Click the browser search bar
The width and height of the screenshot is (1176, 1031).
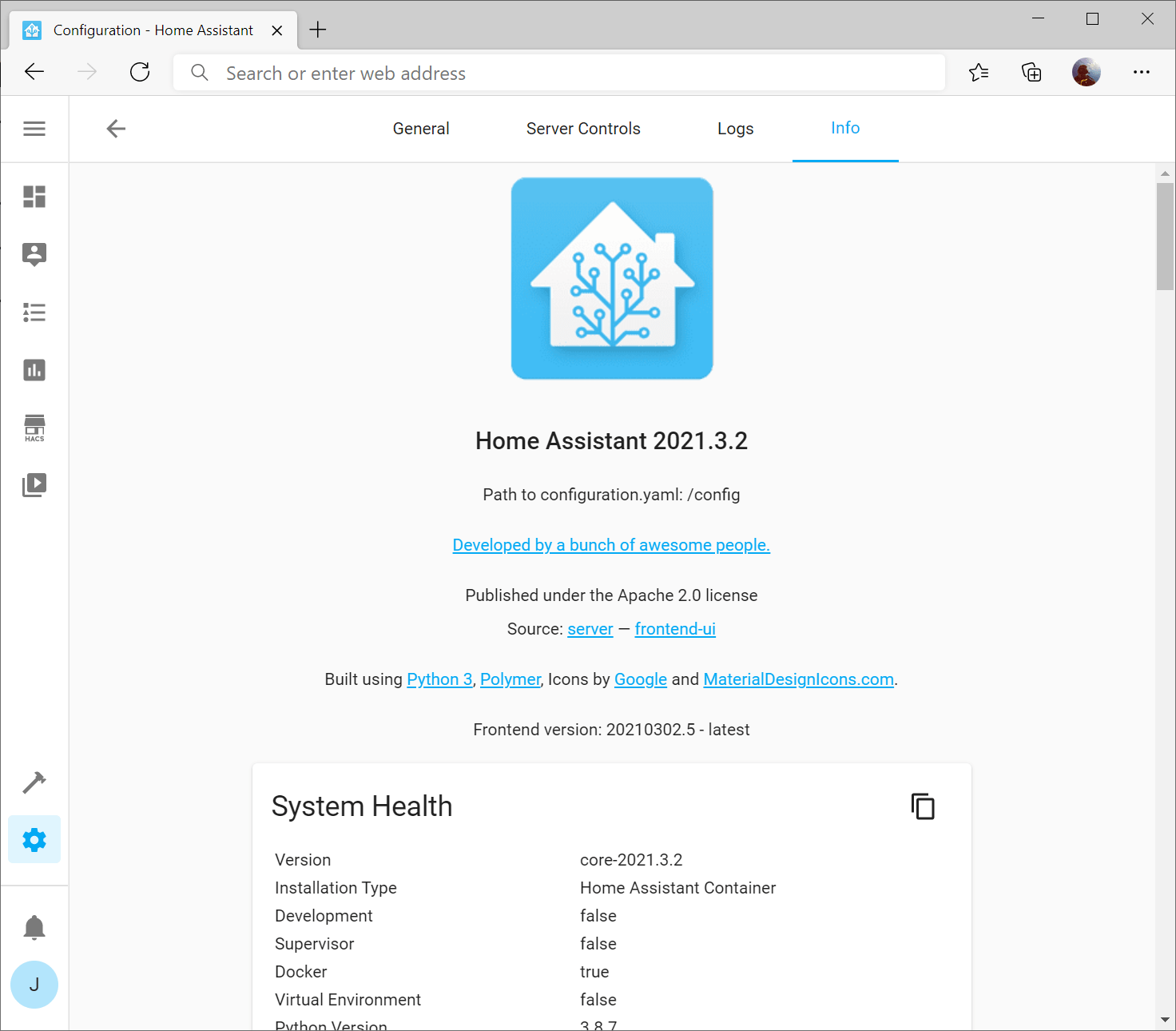tap(559, 72)
